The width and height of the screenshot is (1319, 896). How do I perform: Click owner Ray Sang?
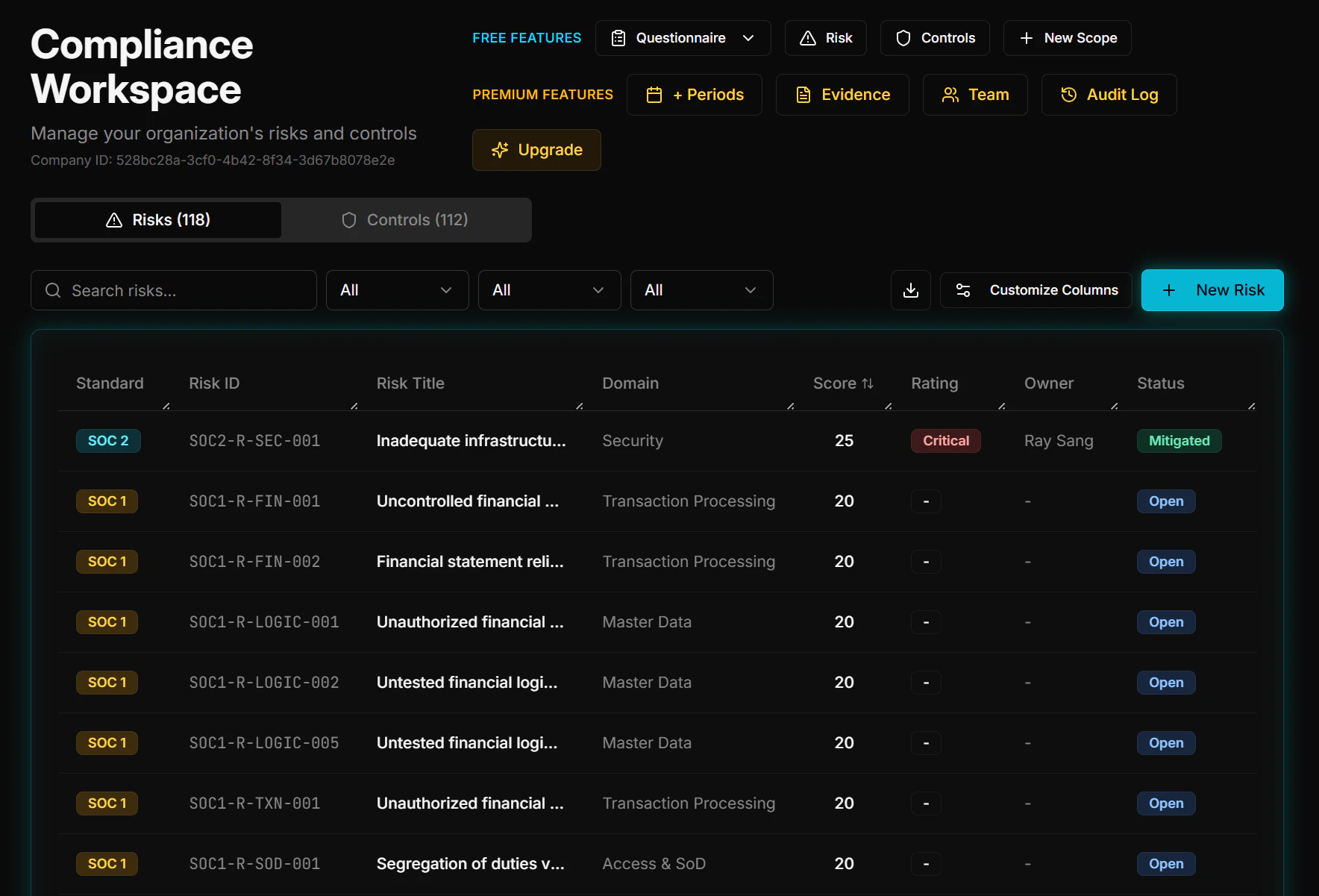coord(1059,441)
